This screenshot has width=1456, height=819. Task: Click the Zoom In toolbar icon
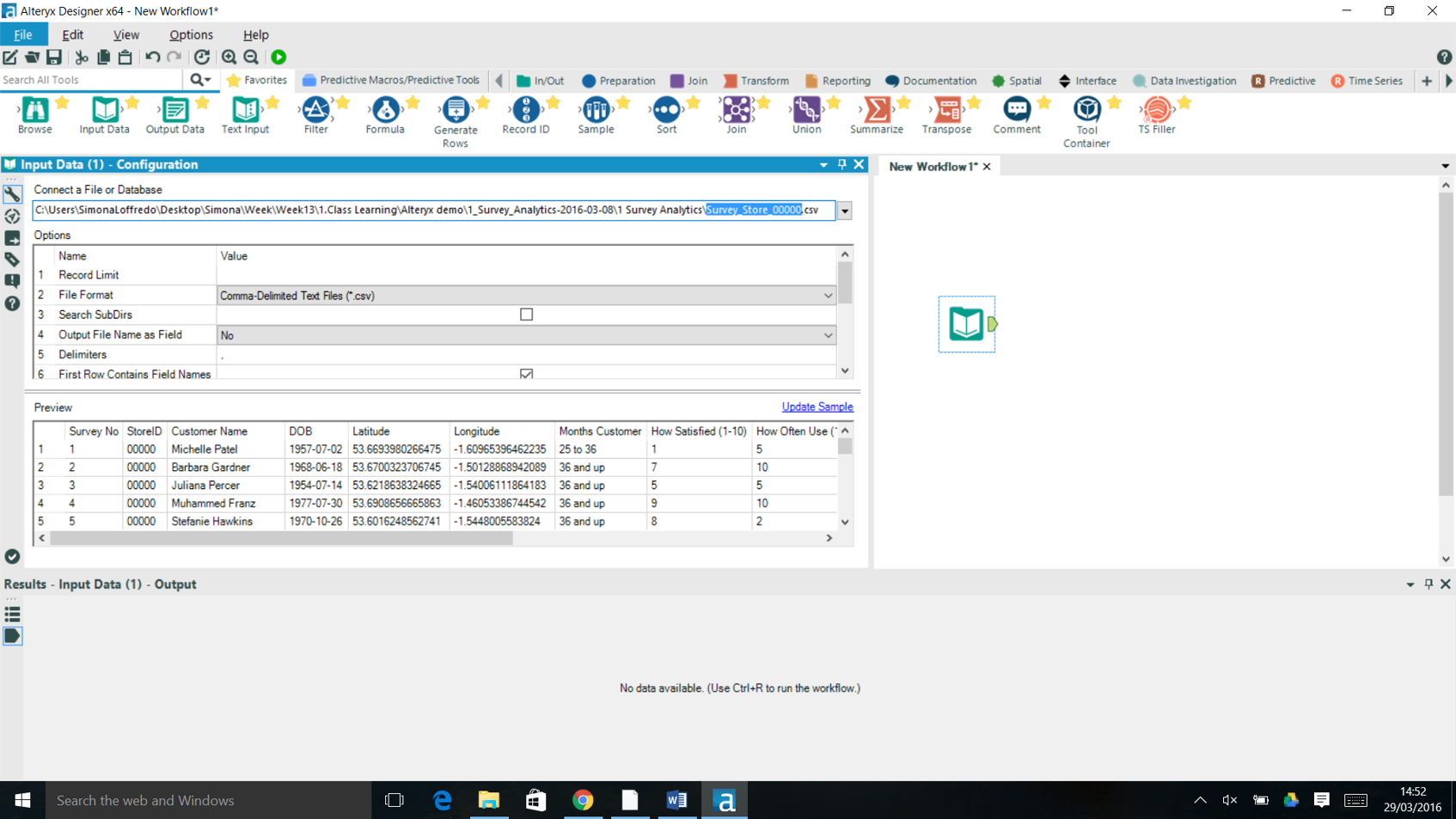click(x=229, y=57)
